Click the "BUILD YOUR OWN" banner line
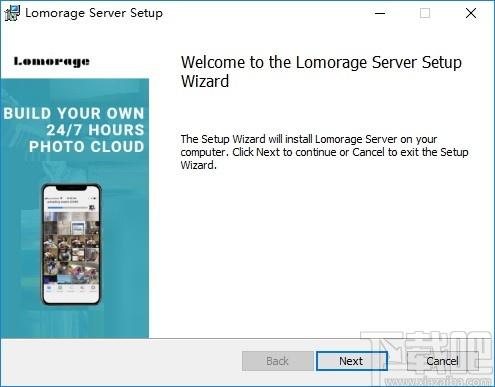 [x=74, y=113]
